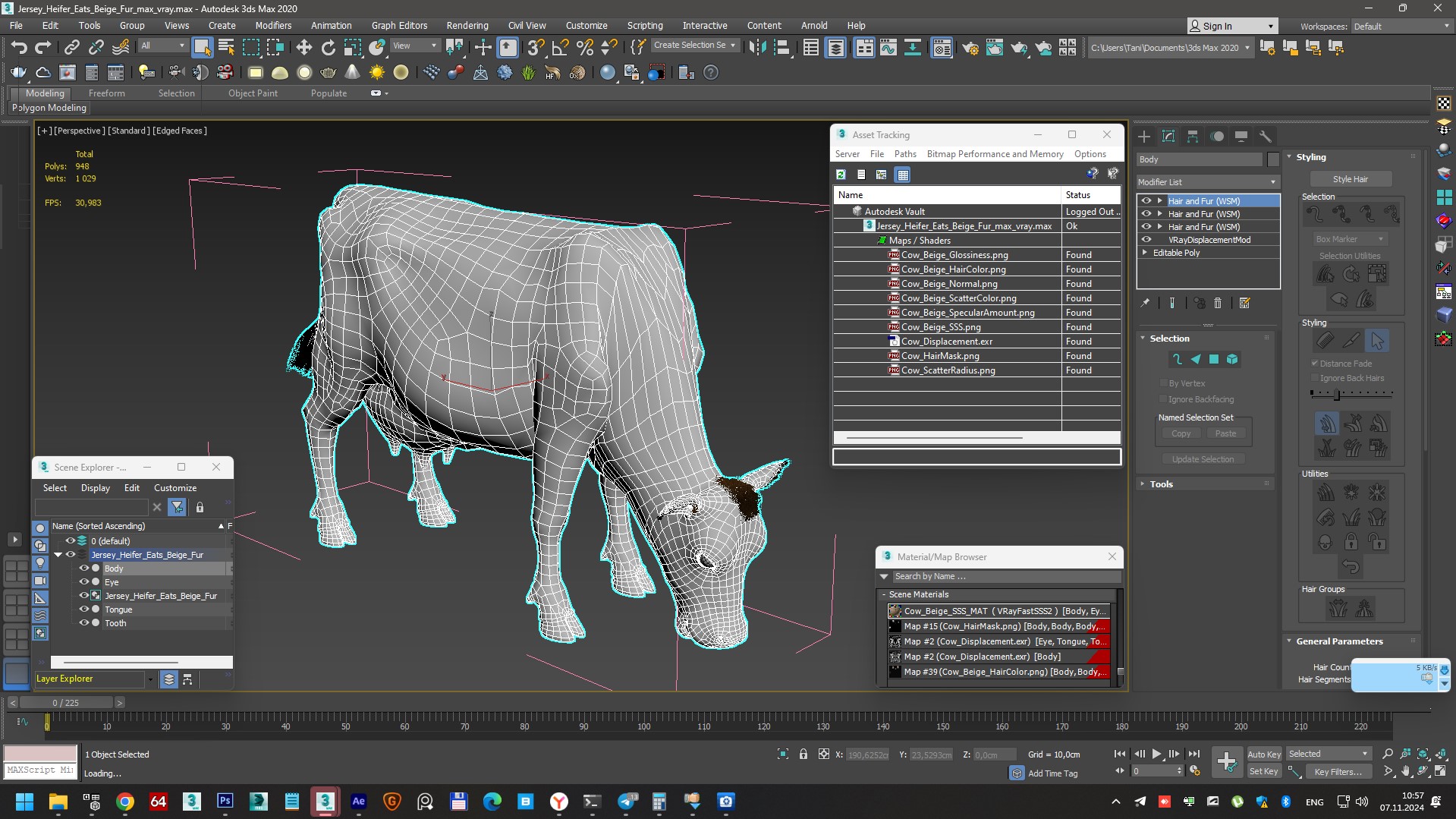Expand the Editable Poly stack entry
Screen dimensions: 1456x819
(1145, 253)
